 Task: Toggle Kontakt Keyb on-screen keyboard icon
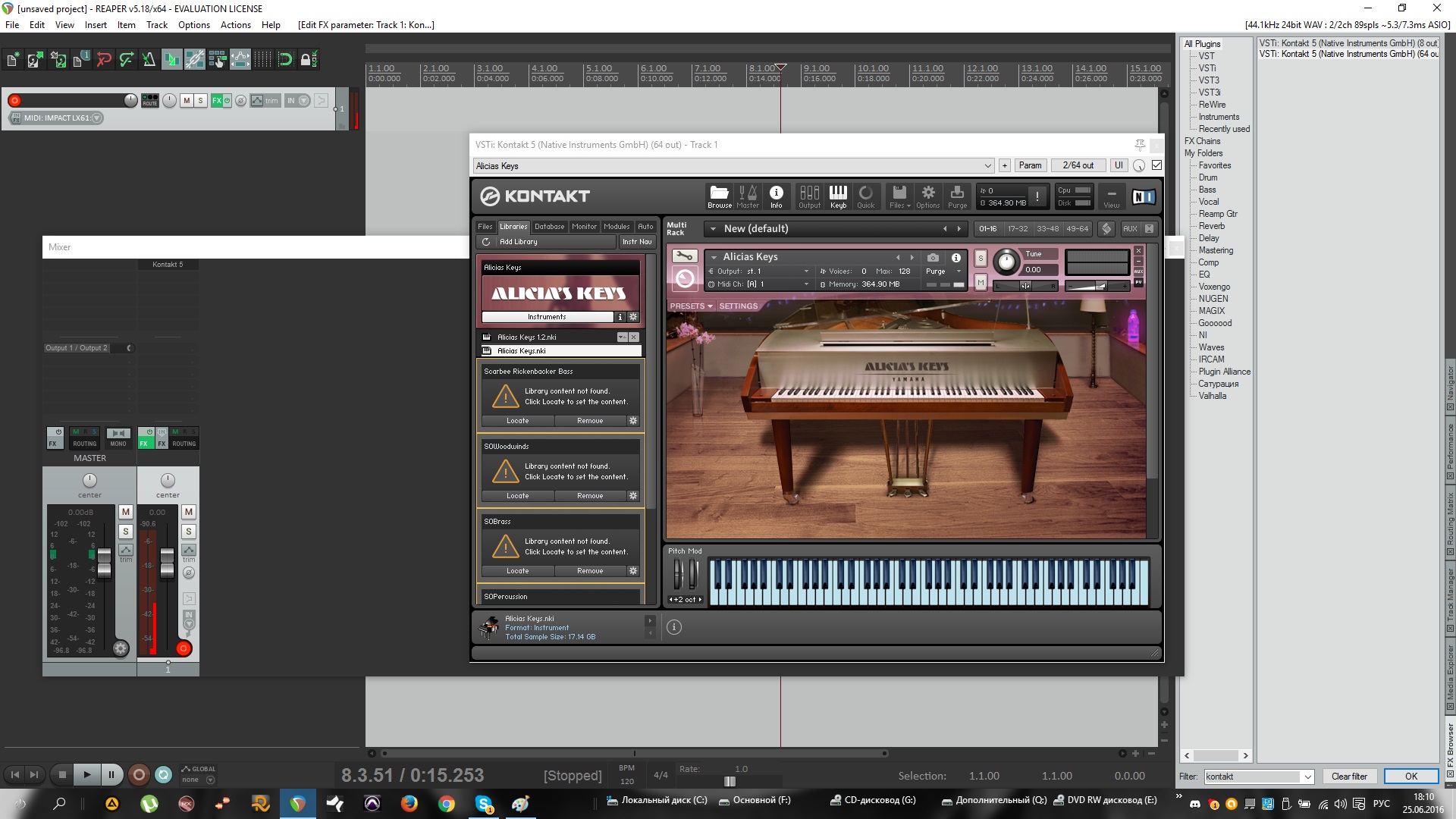[838, 196]
